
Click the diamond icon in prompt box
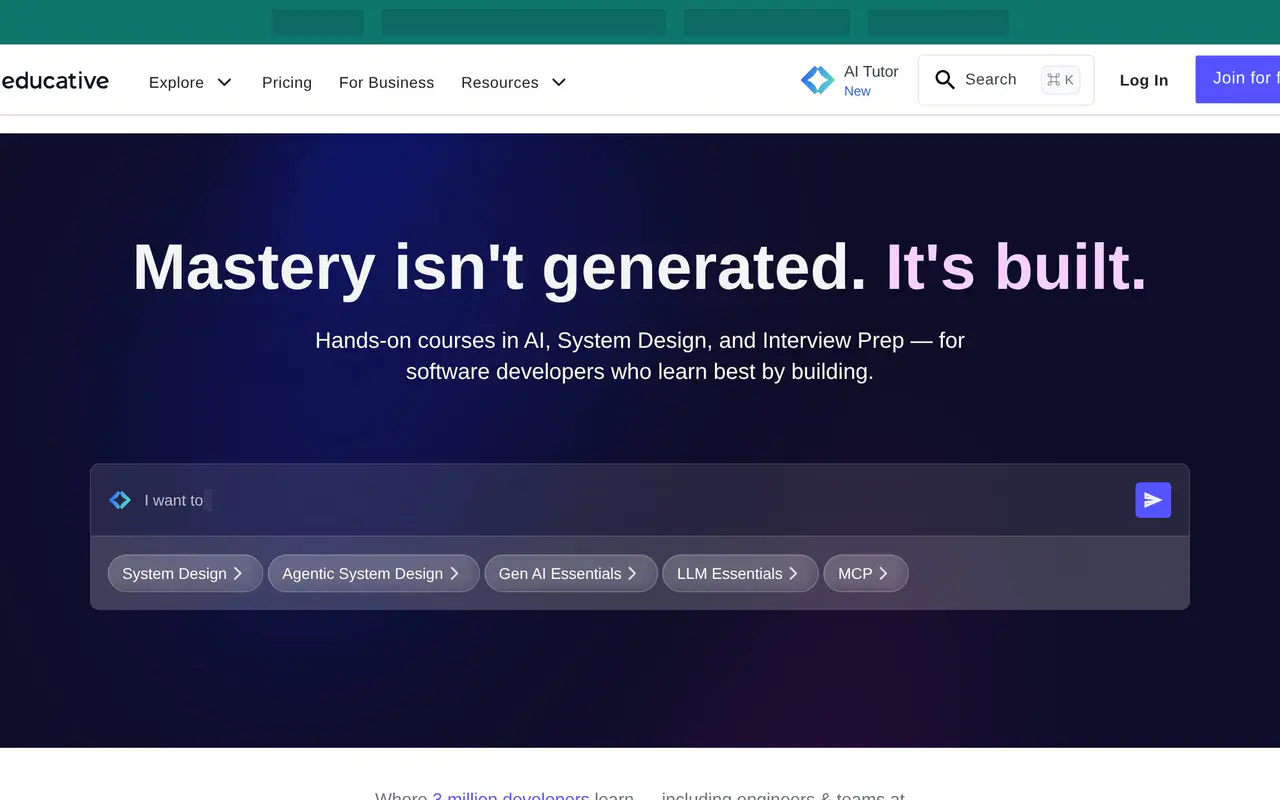120,500
